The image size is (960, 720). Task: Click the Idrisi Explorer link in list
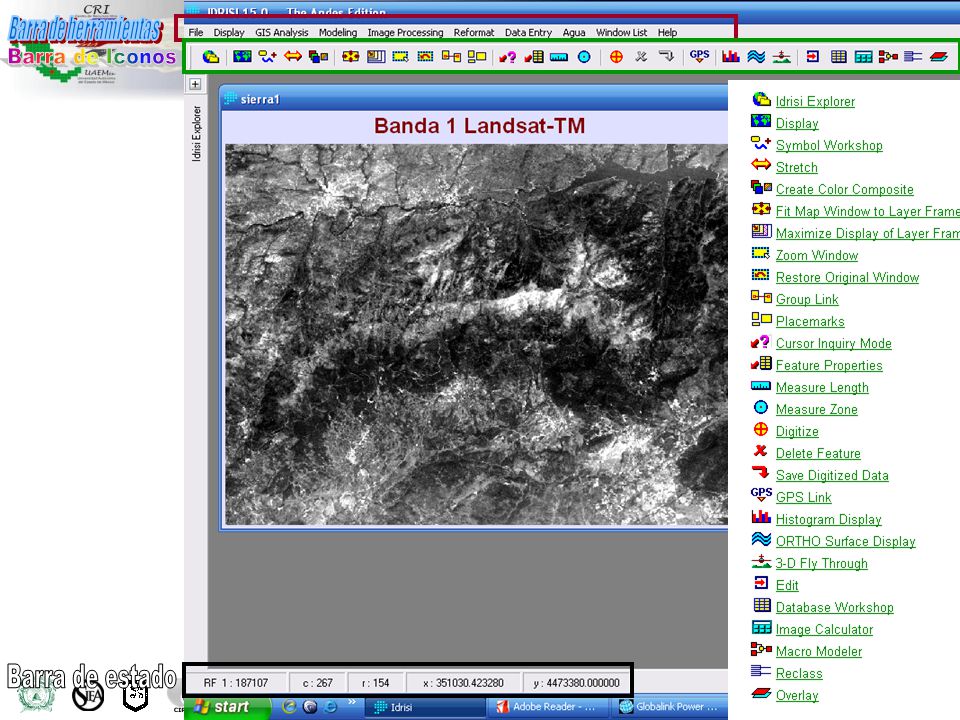[x=815, y=102]
